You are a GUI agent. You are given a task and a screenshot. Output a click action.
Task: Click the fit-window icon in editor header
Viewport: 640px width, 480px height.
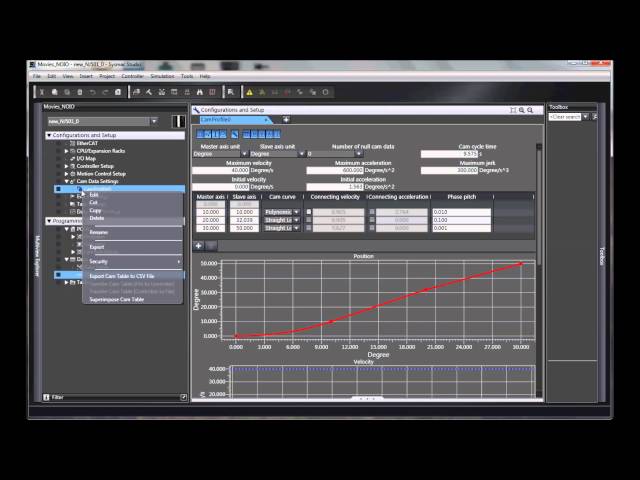(513, 110)
